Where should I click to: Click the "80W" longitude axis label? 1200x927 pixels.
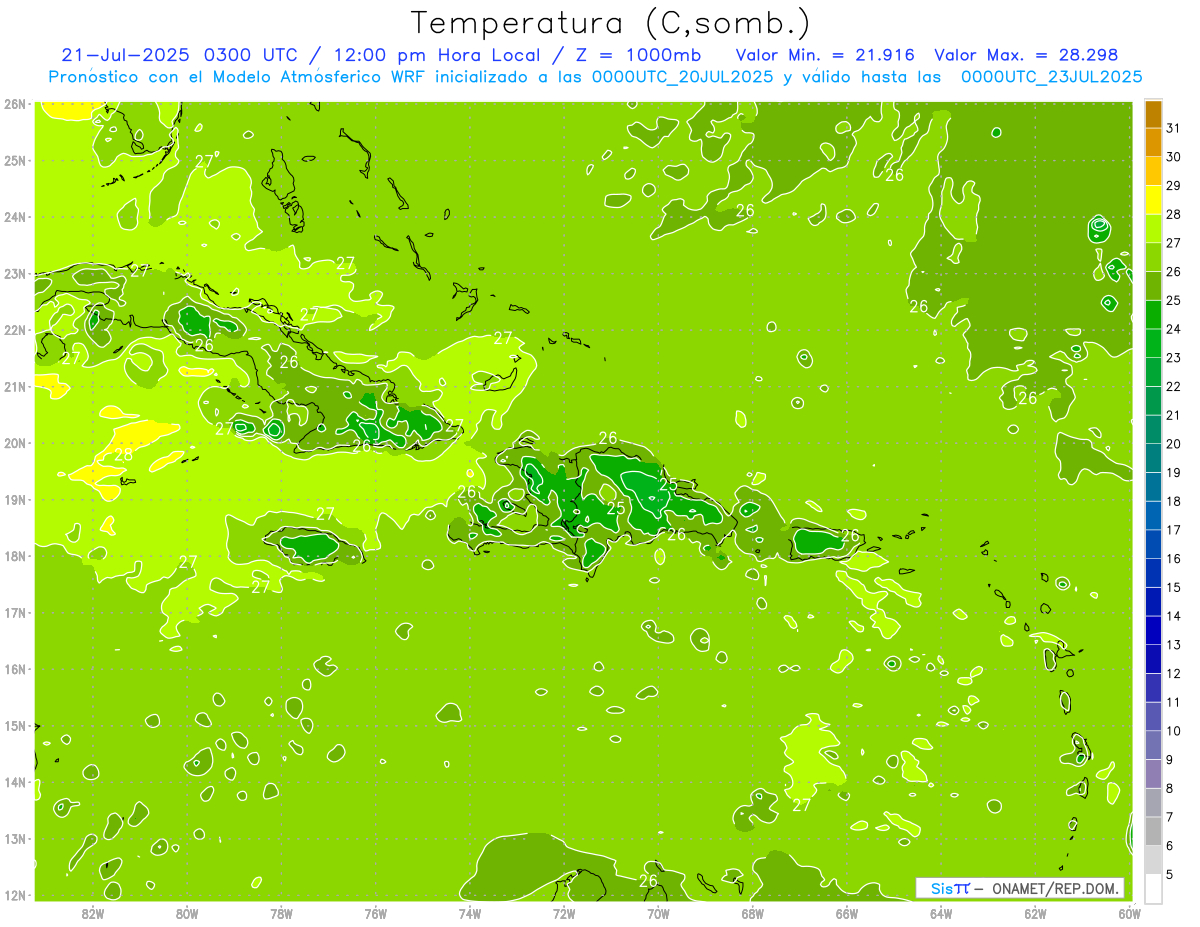pos(187,913)
